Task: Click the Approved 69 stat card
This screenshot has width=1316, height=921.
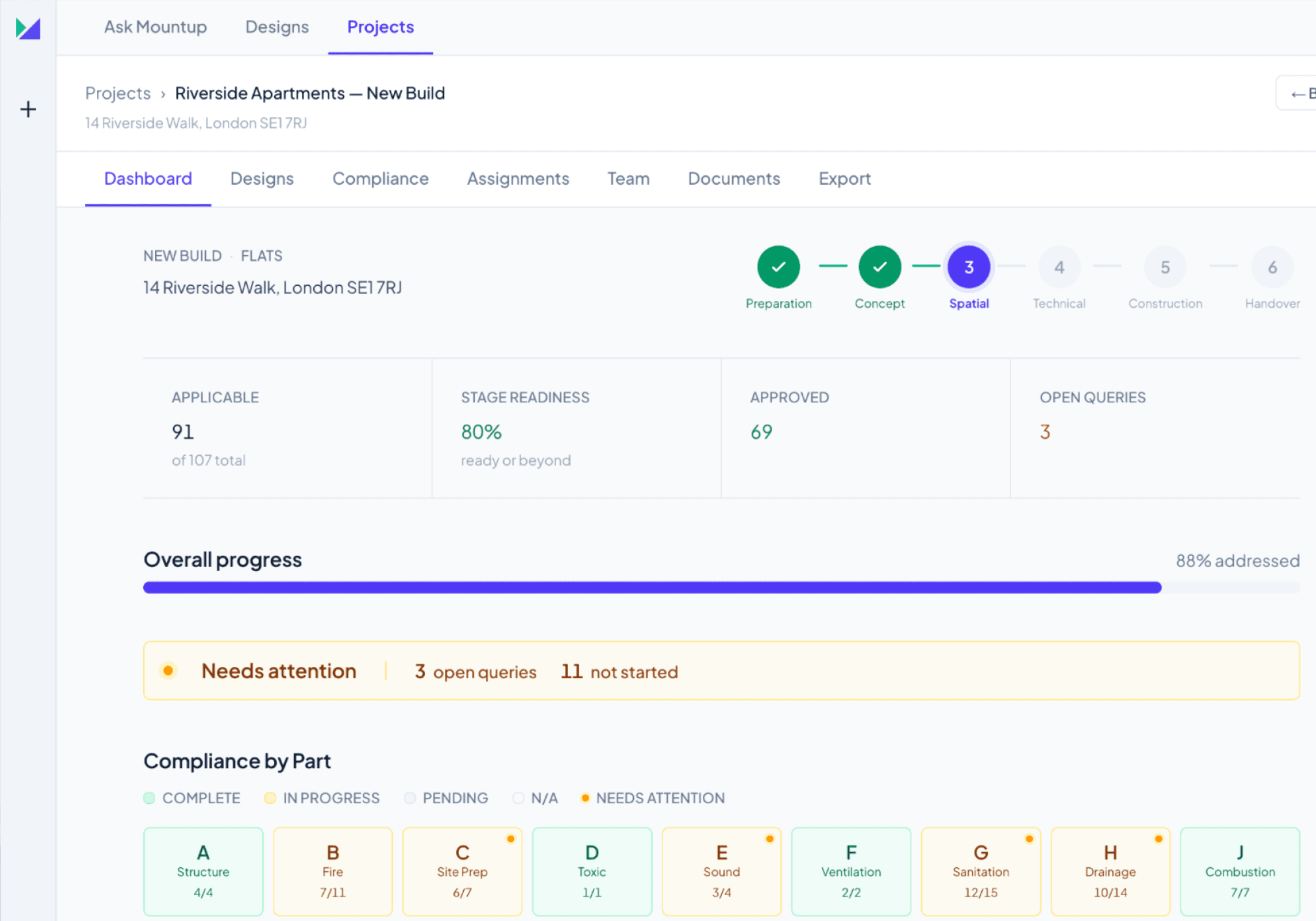Action: [x=866, y=428]
